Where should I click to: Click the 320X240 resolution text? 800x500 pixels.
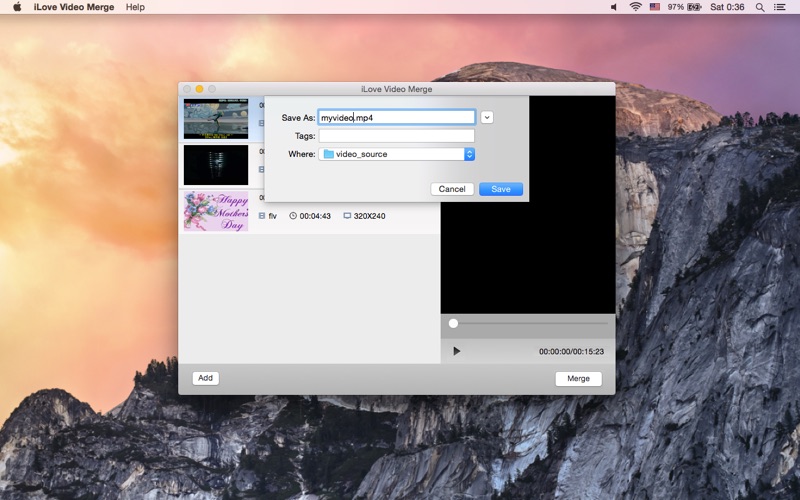point(369,216)
